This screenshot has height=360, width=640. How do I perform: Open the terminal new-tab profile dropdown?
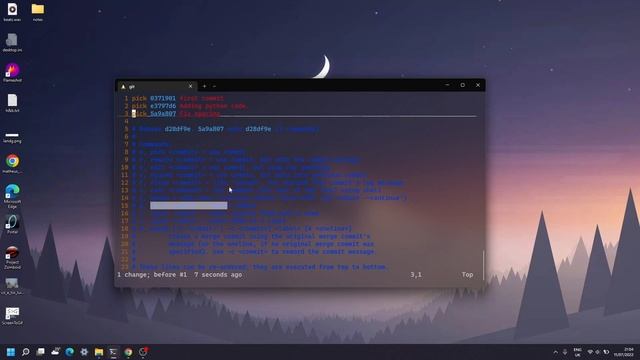[x=214, y=86]
